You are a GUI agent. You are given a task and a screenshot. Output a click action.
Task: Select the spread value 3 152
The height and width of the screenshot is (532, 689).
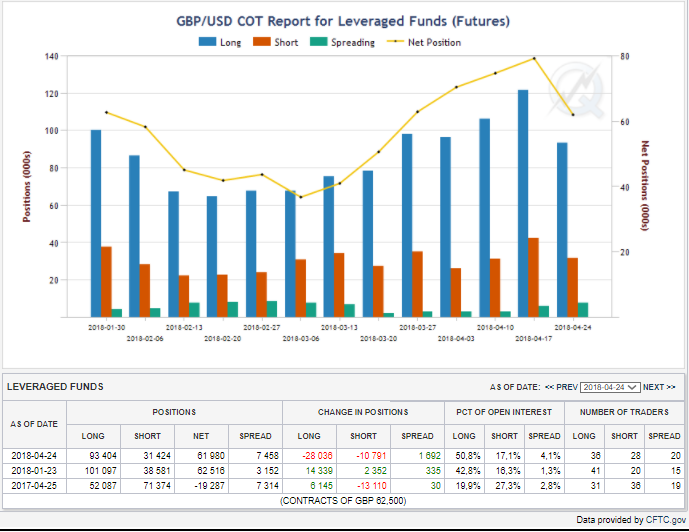pos(267,470)
